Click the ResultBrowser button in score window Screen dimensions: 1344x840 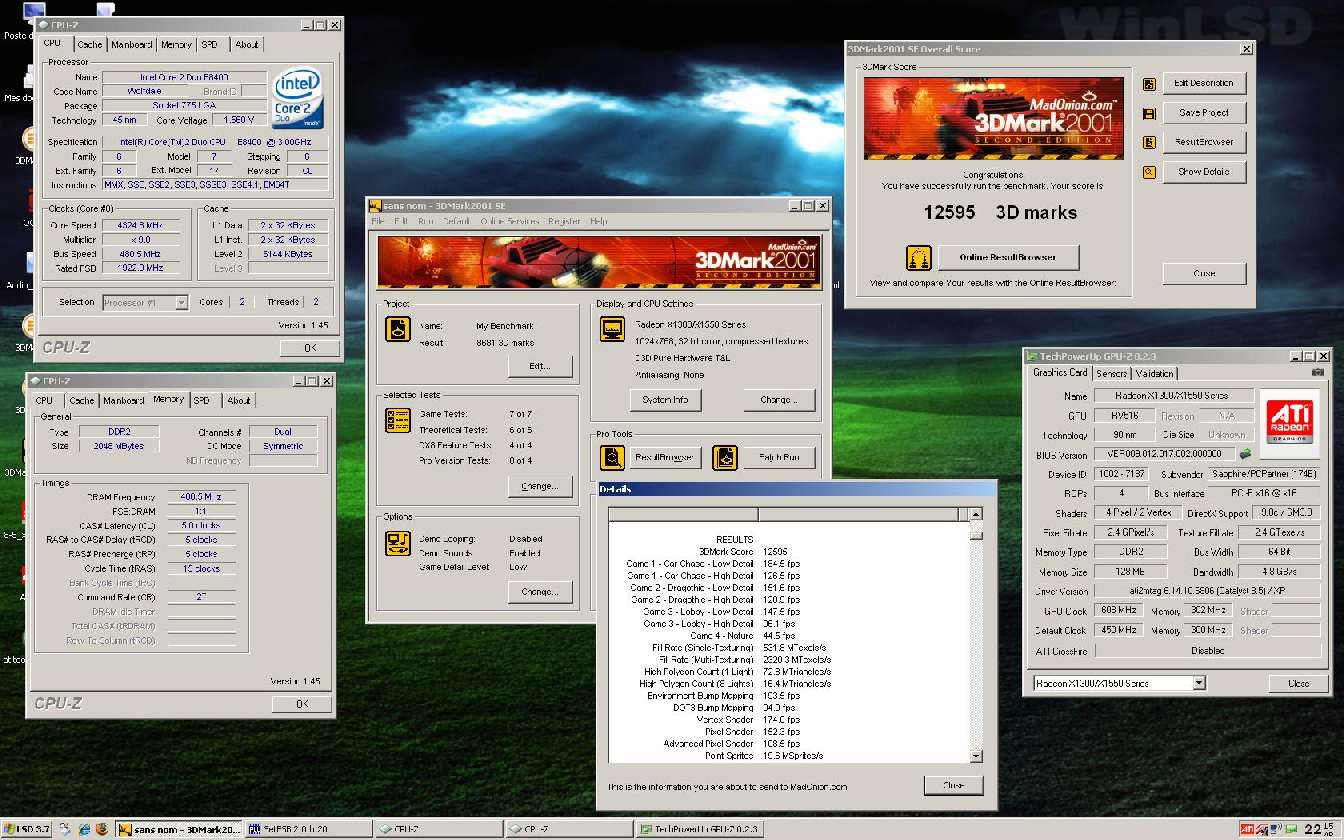(1203, 142)
